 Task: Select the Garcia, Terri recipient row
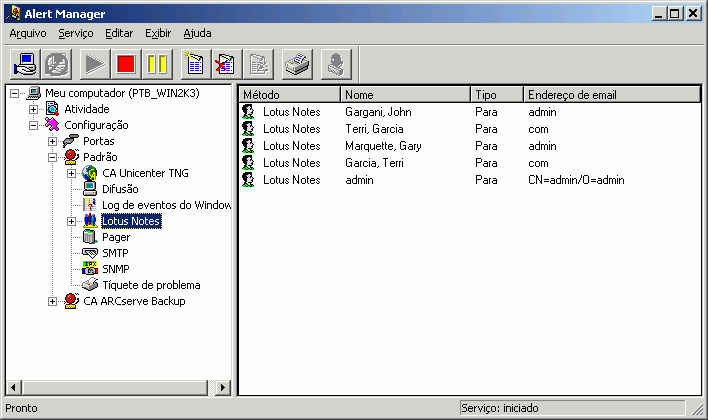pos(470,163)
